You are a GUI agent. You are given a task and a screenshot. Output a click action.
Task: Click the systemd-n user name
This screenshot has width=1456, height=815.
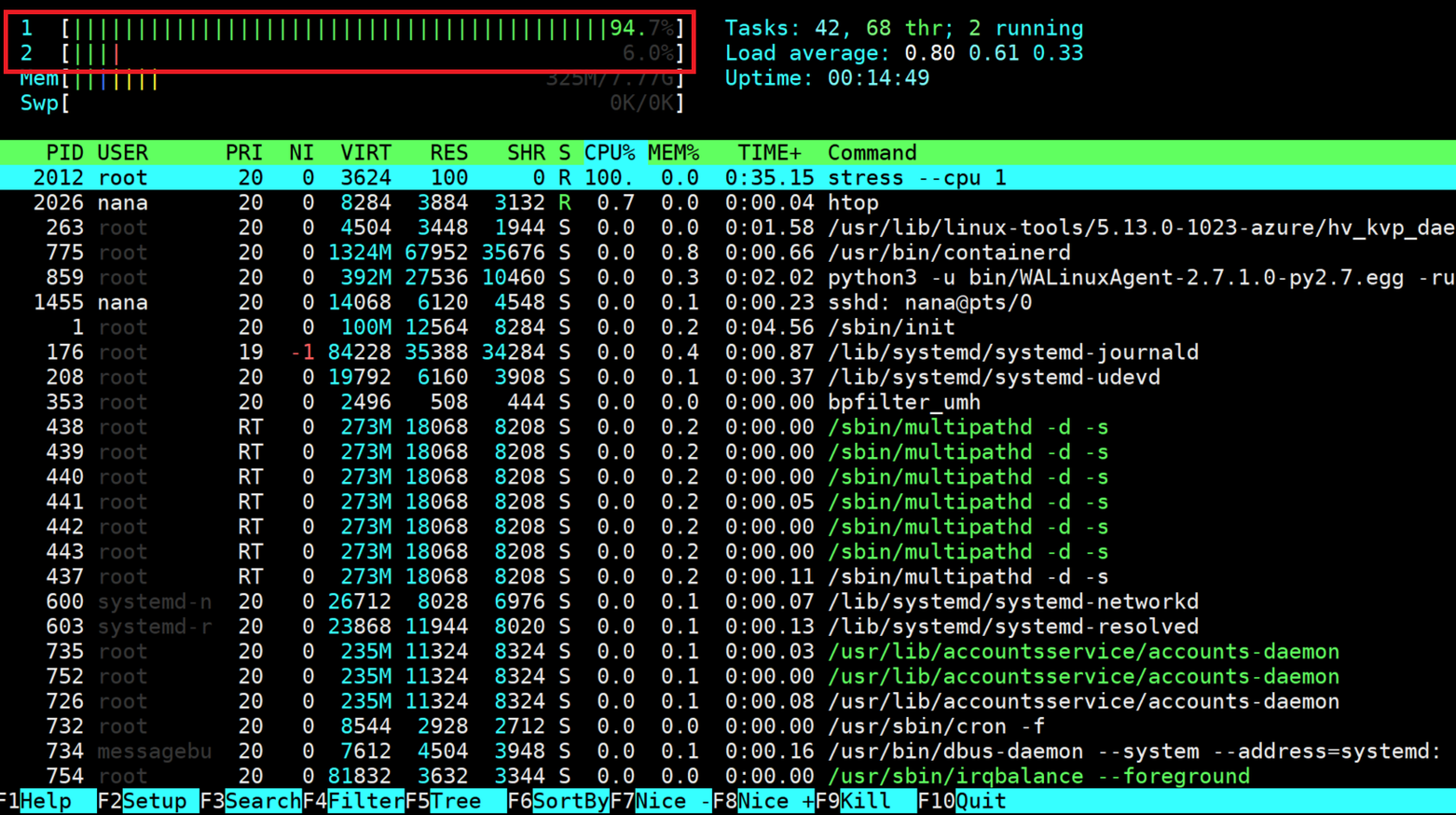(155, 602)
